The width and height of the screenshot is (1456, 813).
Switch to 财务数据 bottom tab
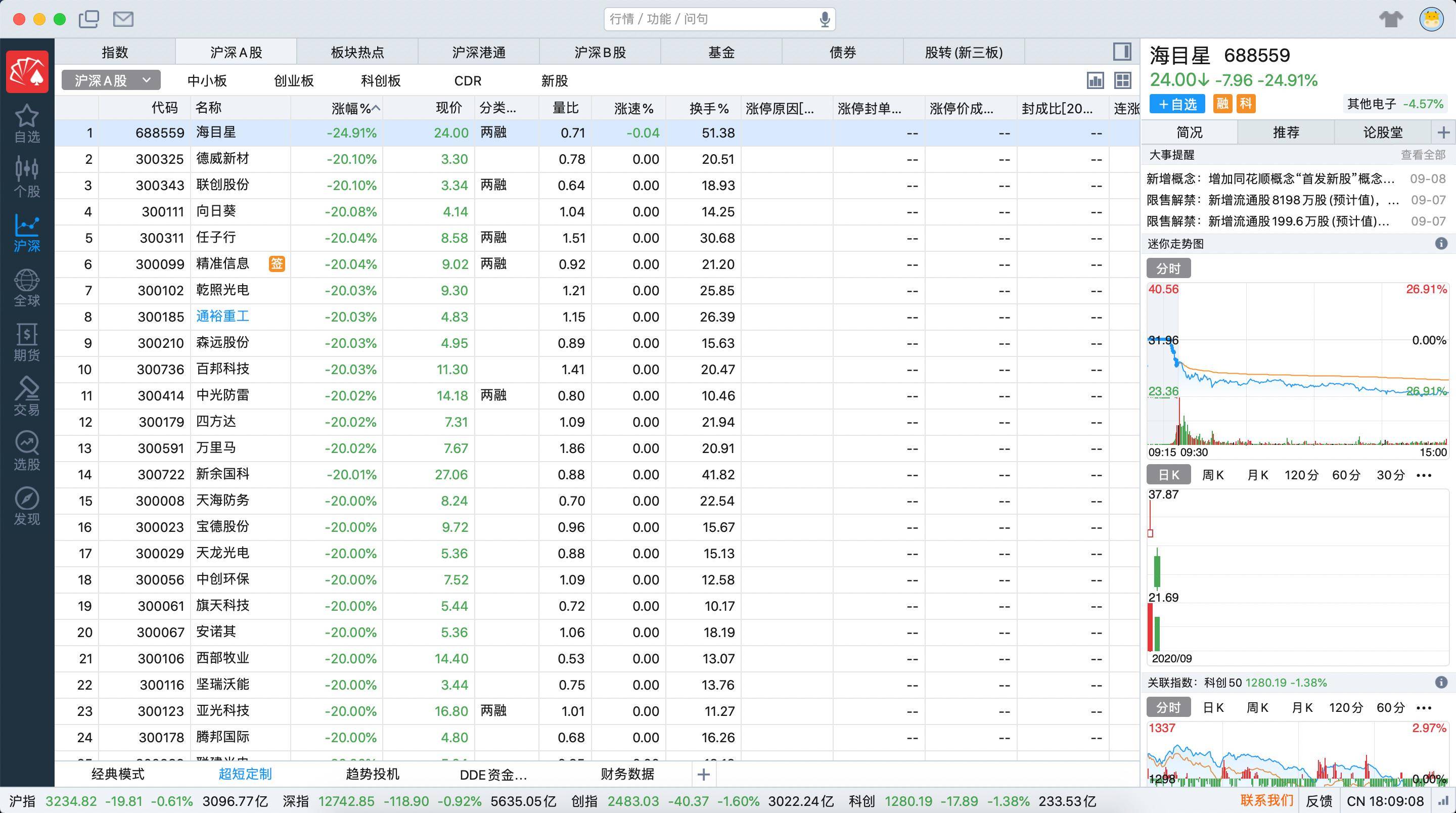[627, 774]
